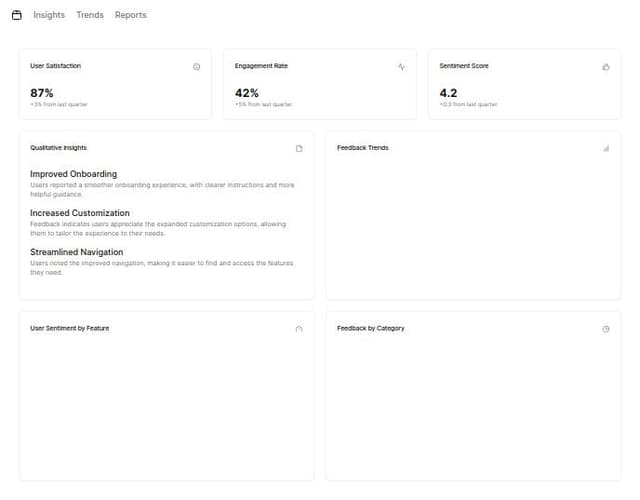Click the User Sentiment by Feature title

pos(70,328)
